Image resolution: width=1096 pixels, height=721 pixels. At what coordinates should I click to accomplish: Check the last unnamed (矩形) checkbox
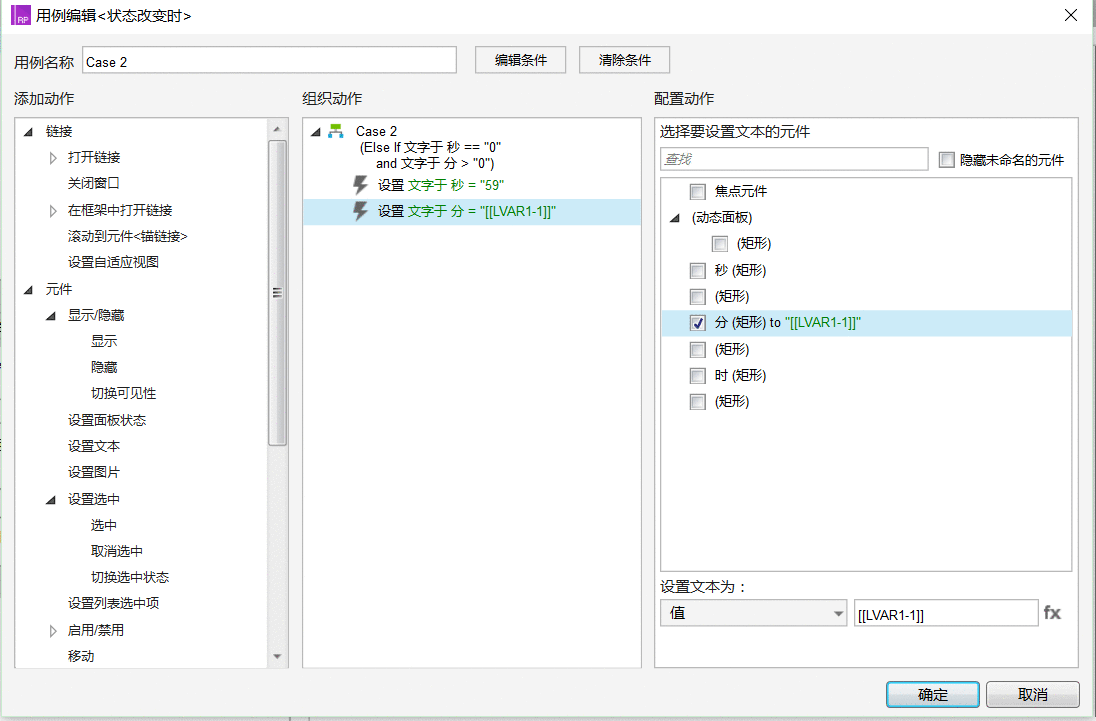coord(698,402)
